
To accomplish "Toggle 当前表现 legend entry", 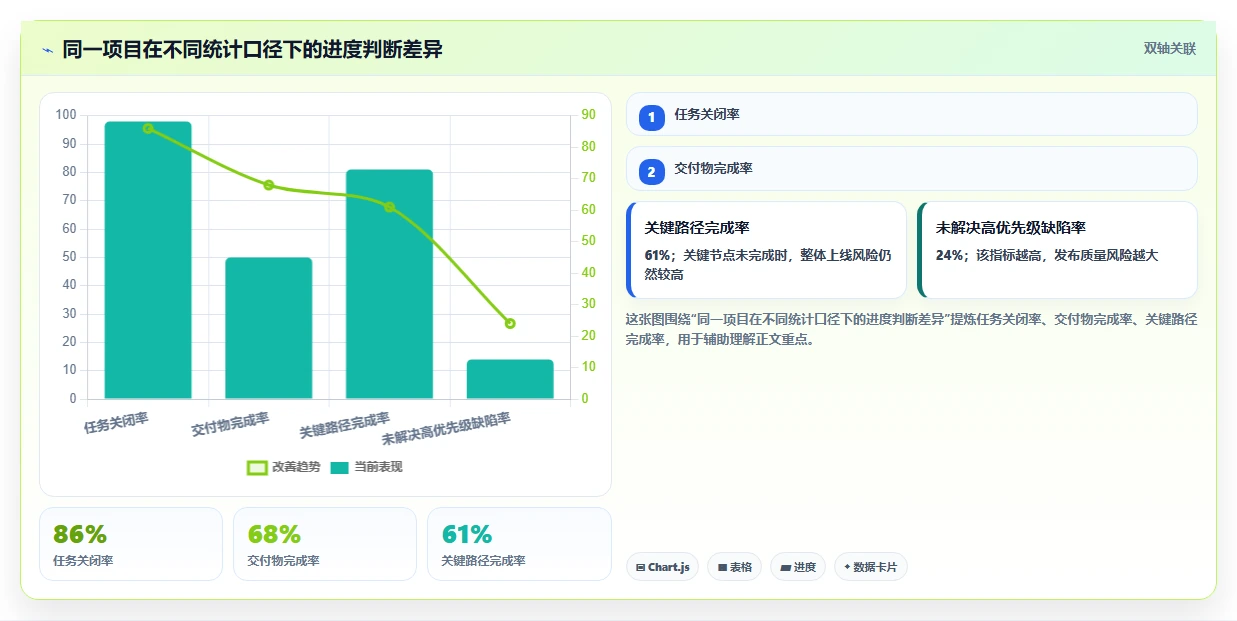I will click(367, 467).
